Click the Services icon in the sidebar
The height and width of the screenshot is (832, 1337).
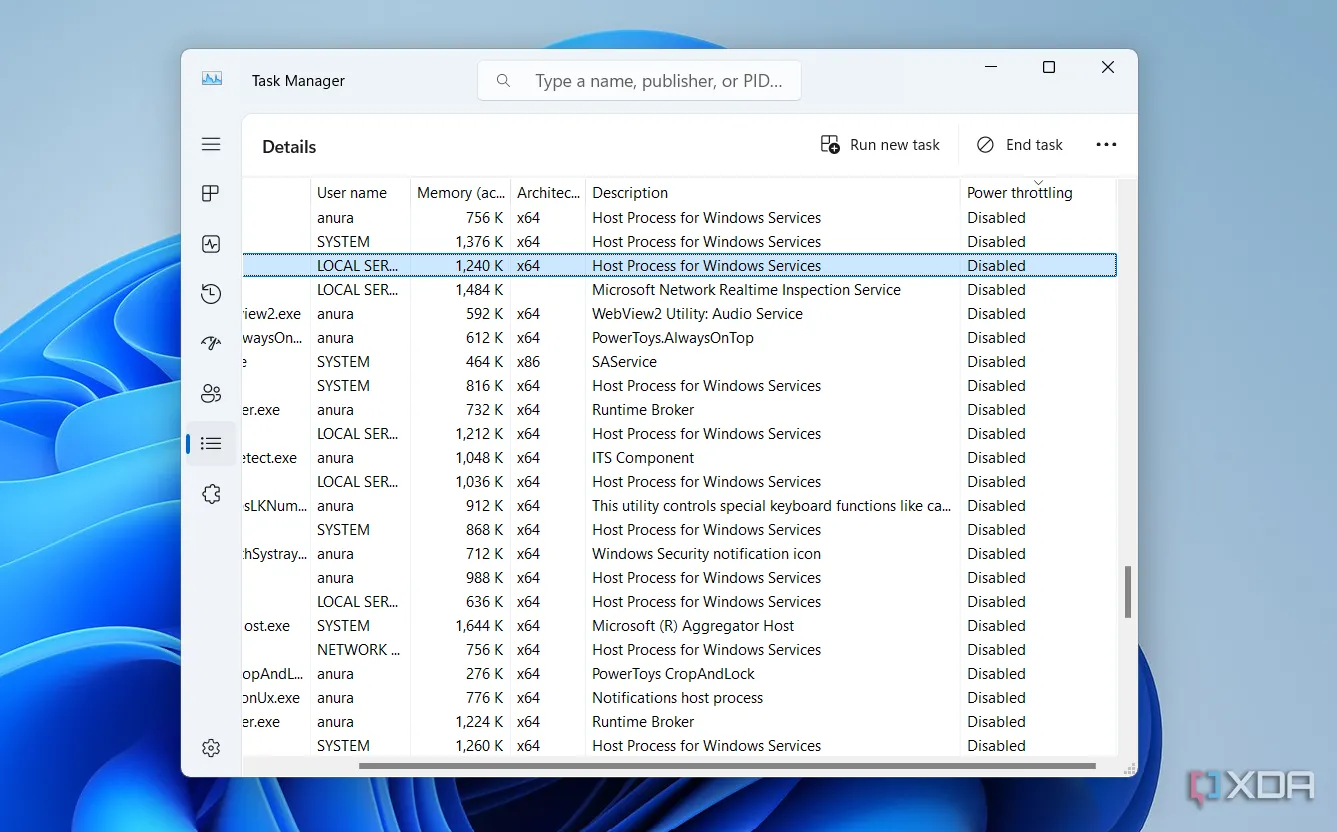[211, 493]
